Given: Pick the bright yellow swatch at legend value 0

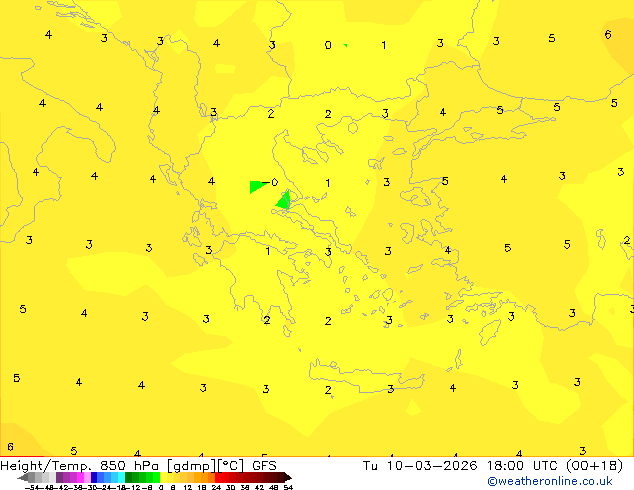Looking at the screenshot, I should pyautogui.click(x=163, y=477).
